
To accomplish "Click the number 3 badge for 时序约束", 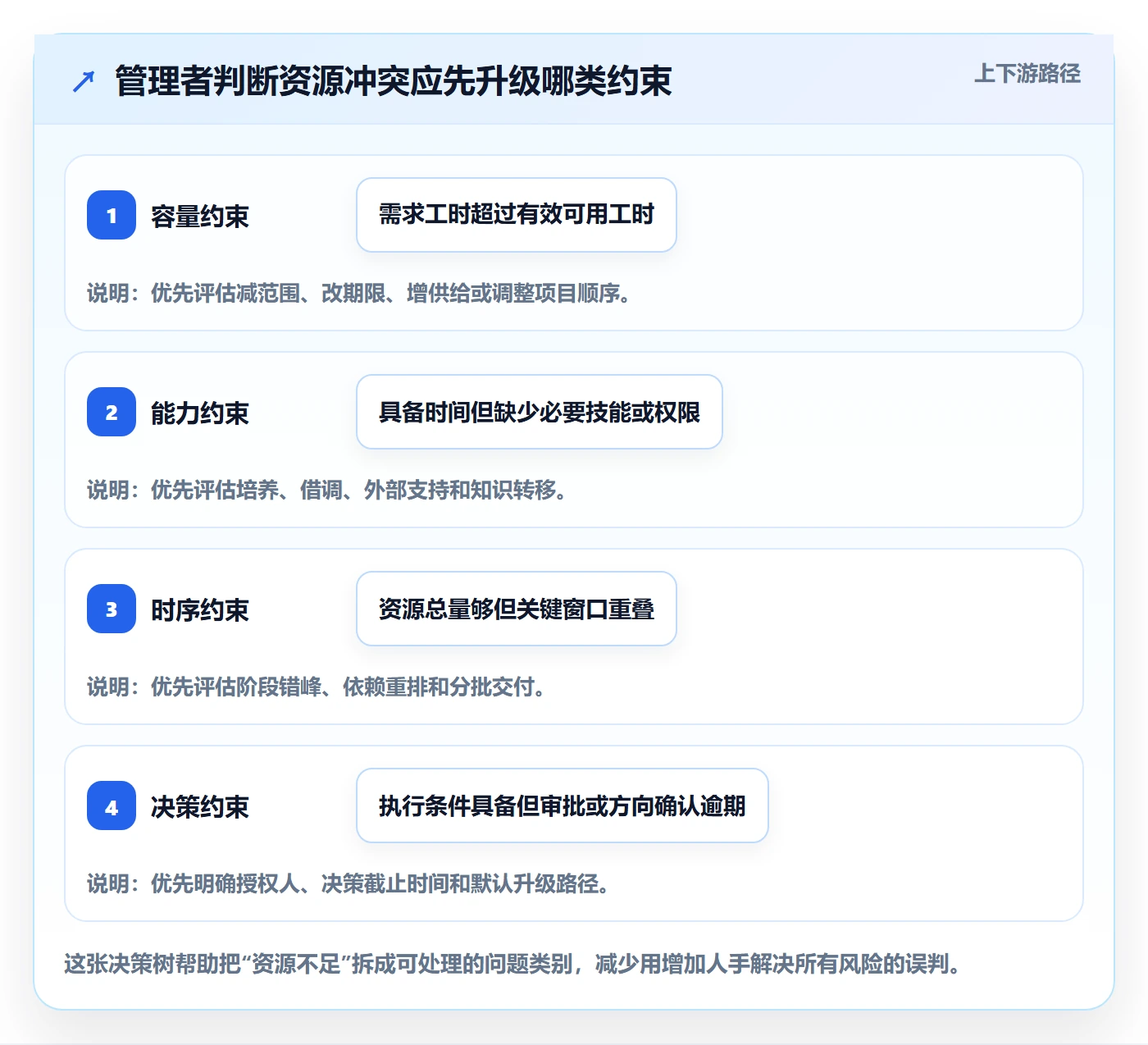I will pos(112,609).
